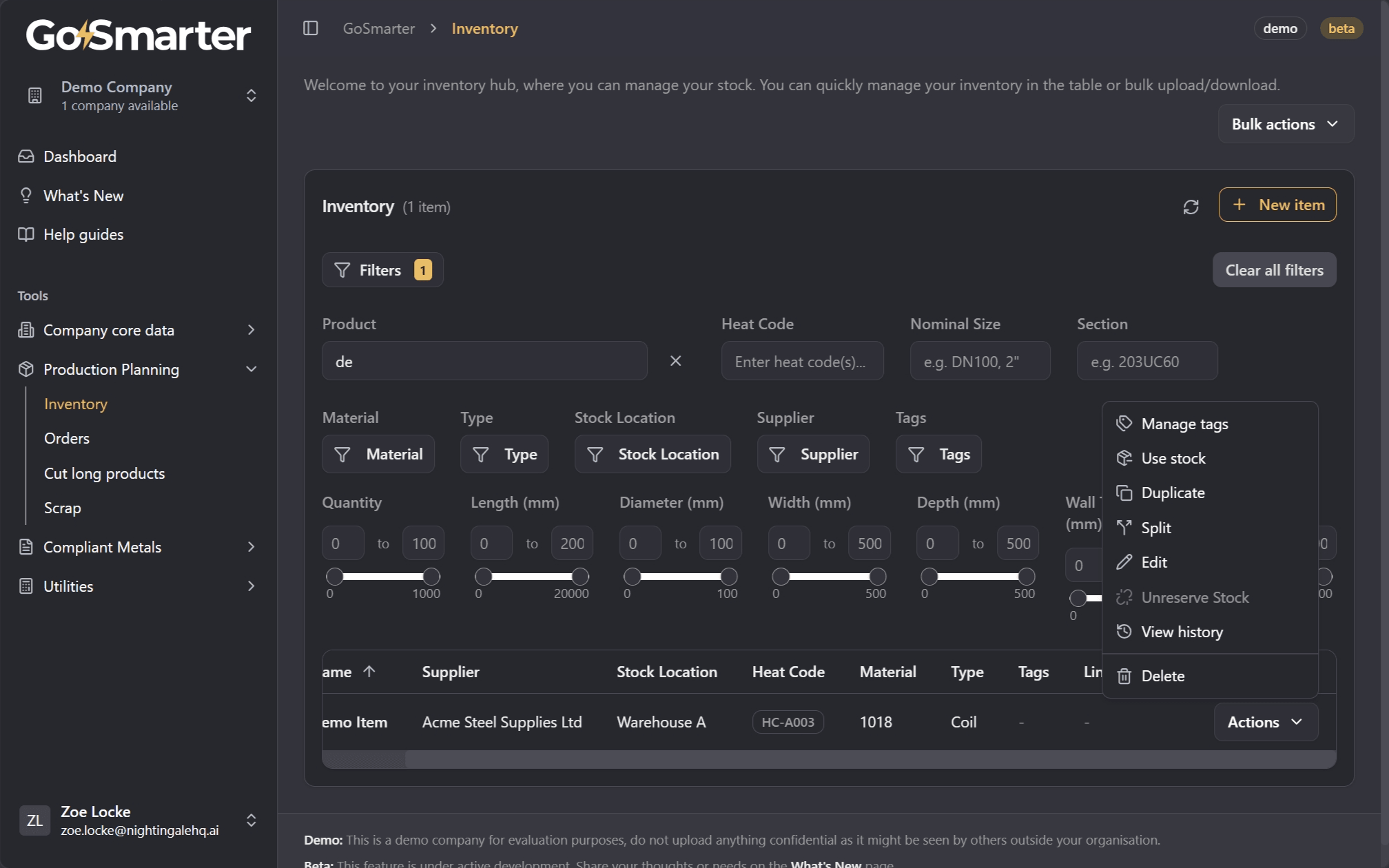
Task: Click the Width slider minimum handle
Action: 781,576
